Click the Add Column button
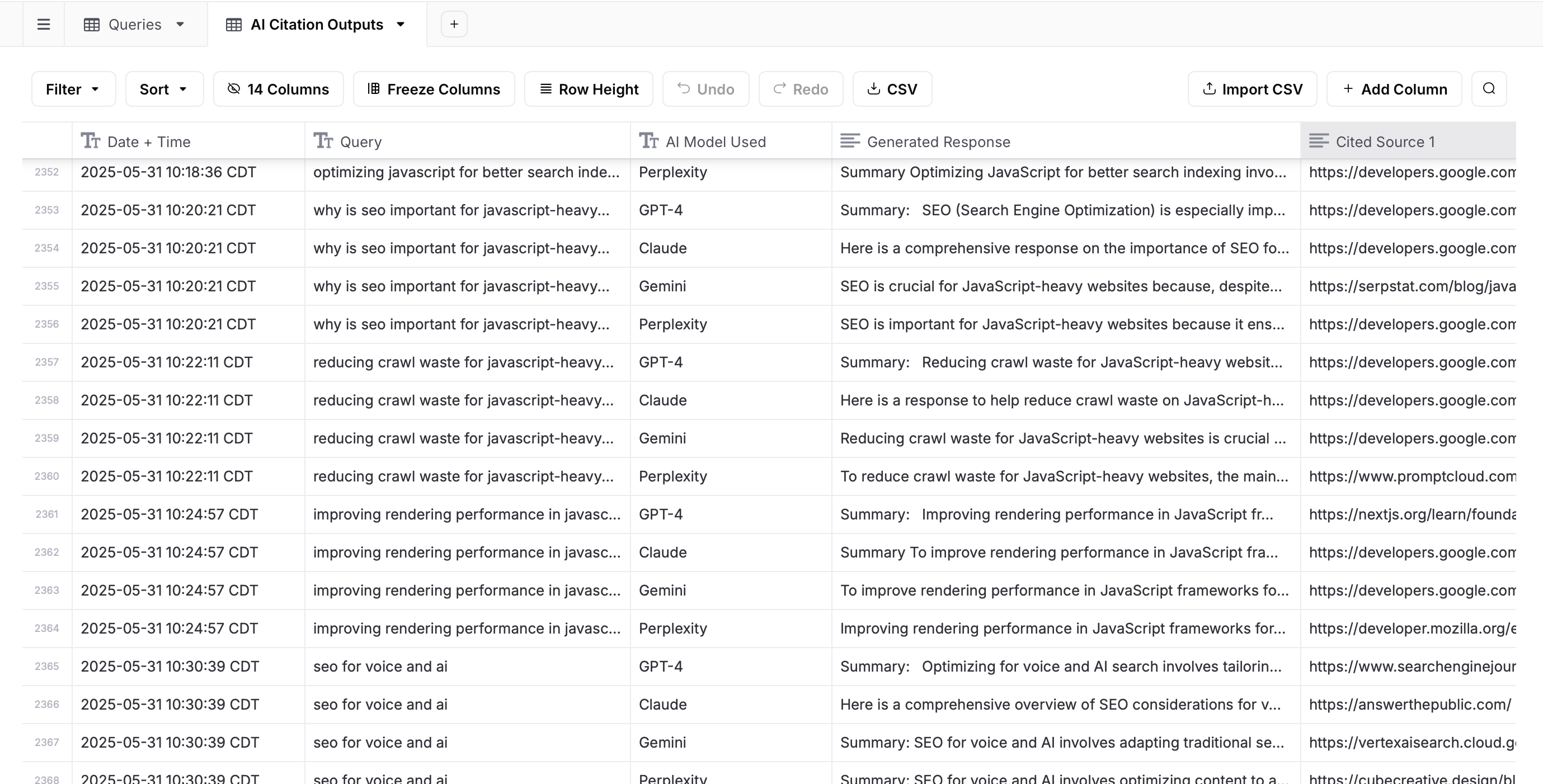This screenshot has height=784, width=1543. [1394, 89]
